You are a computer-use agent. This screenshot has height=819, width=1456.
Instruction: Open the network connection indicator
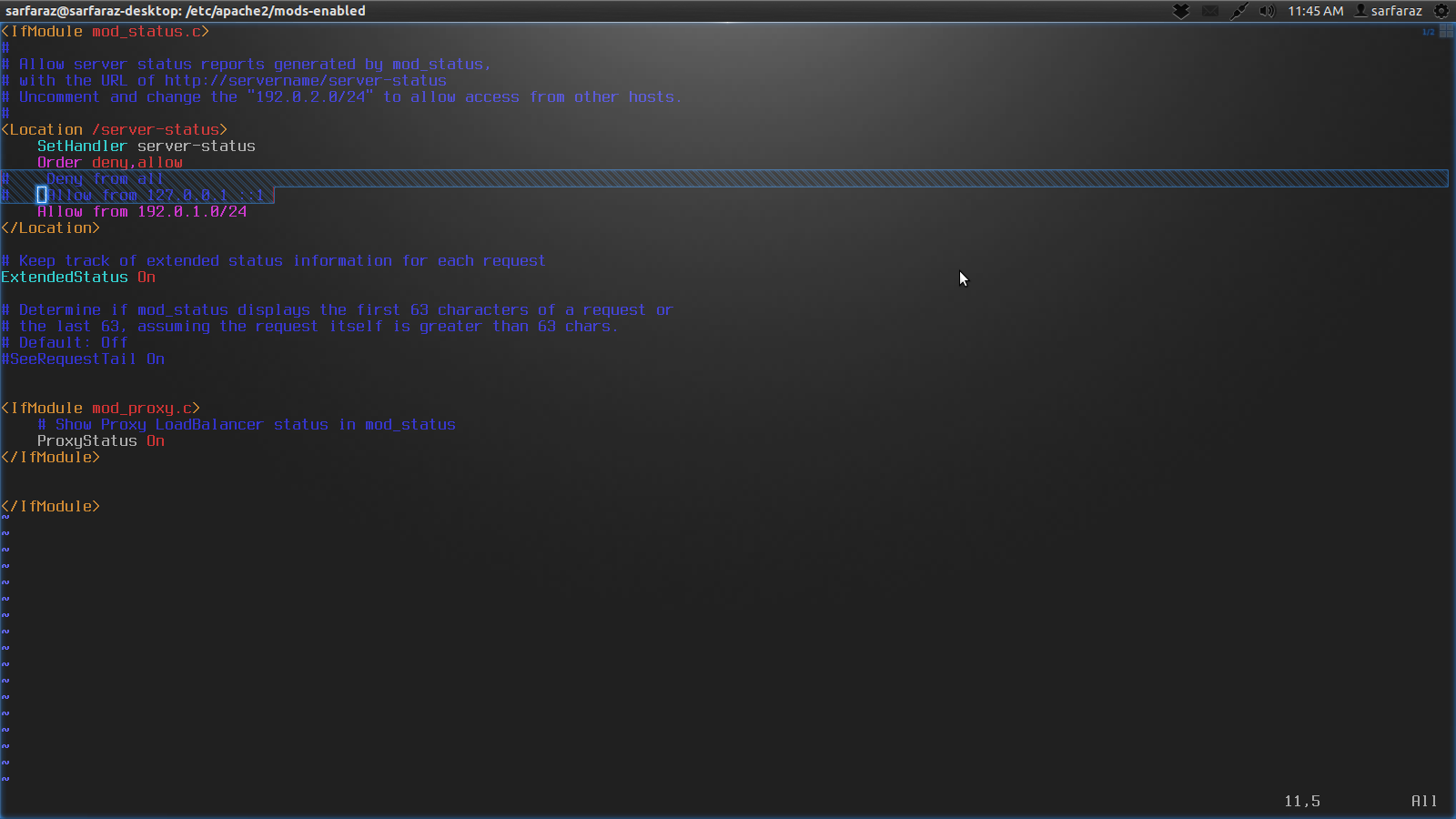1239,11
